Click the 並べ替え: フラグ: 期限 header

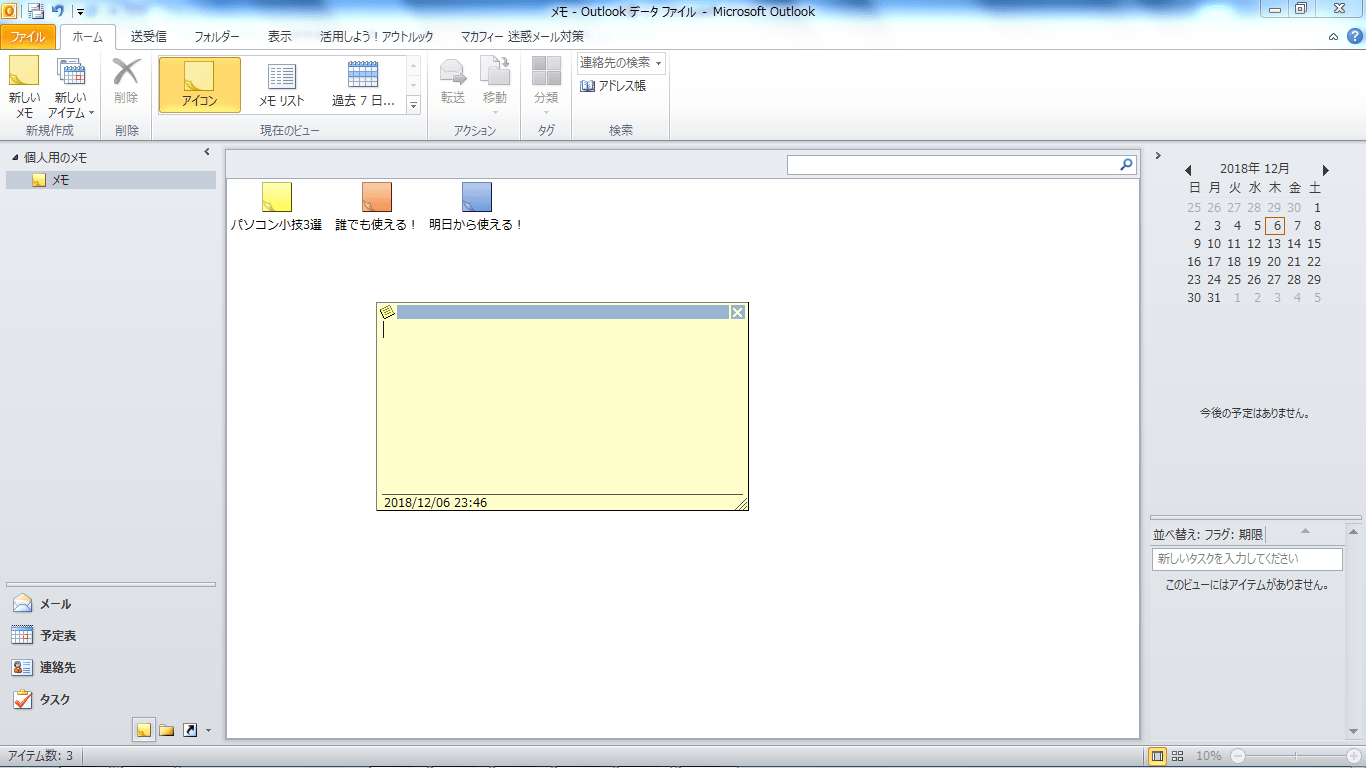(1208, 534)
